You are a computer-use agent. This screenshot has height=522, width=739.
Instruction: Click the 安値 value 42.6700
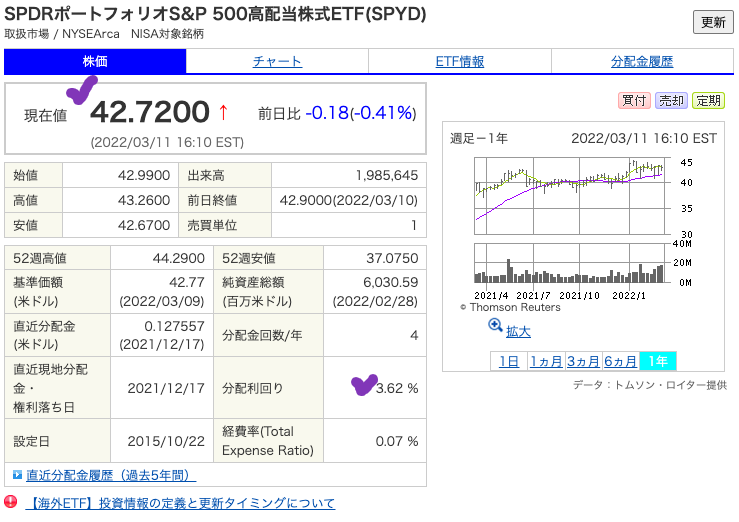[144, 225]
